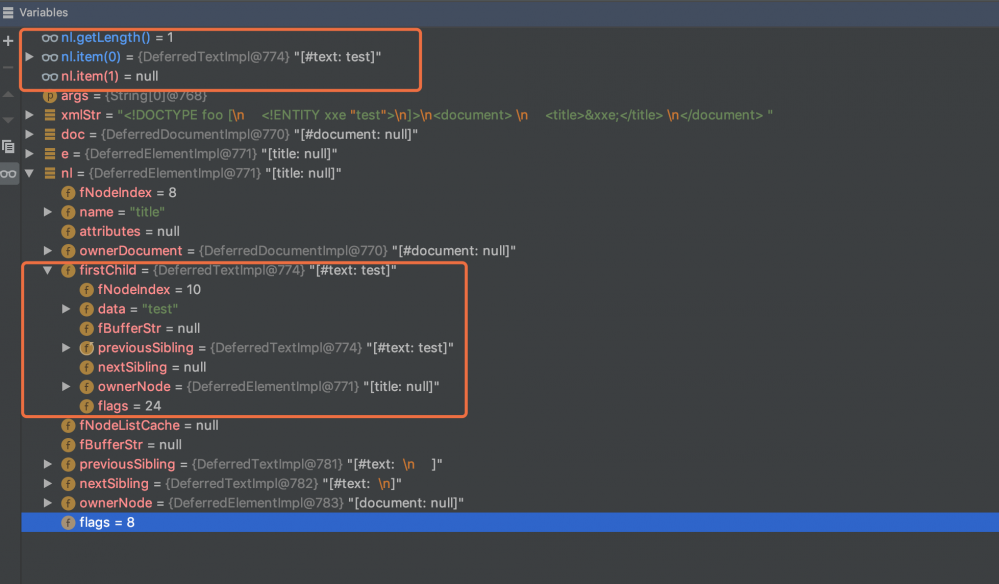Click the watch icon beside nl.getLength()
Viewport: 999px width, 584px height.
coord(50,38)
